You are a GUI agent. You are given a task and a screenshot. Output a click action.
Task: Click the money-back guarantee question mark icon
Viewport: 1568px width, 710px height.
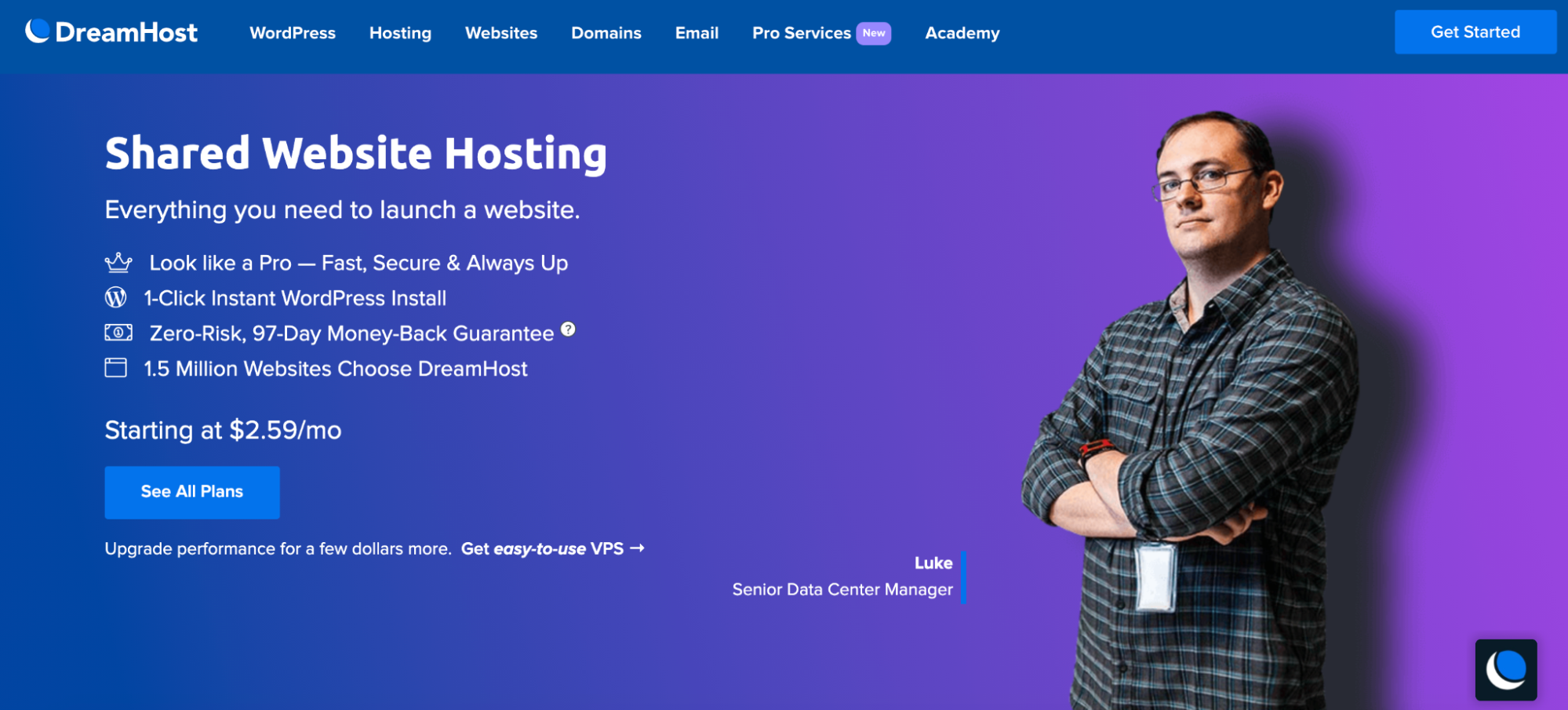(x=569, y=330)
